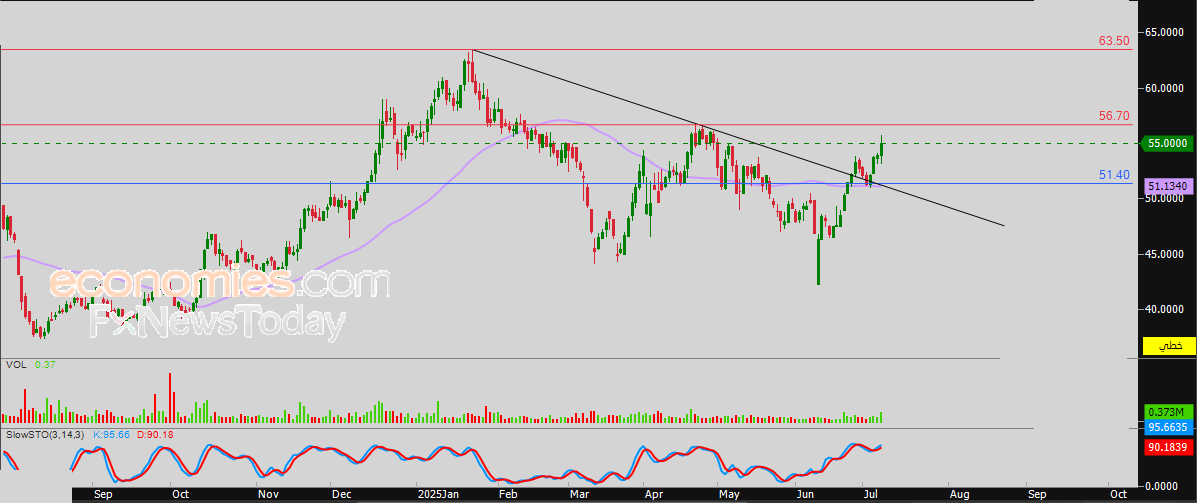1197x503 pixels.
Task: Click the D:90.18 stochastic value
Action: point(156,434)
